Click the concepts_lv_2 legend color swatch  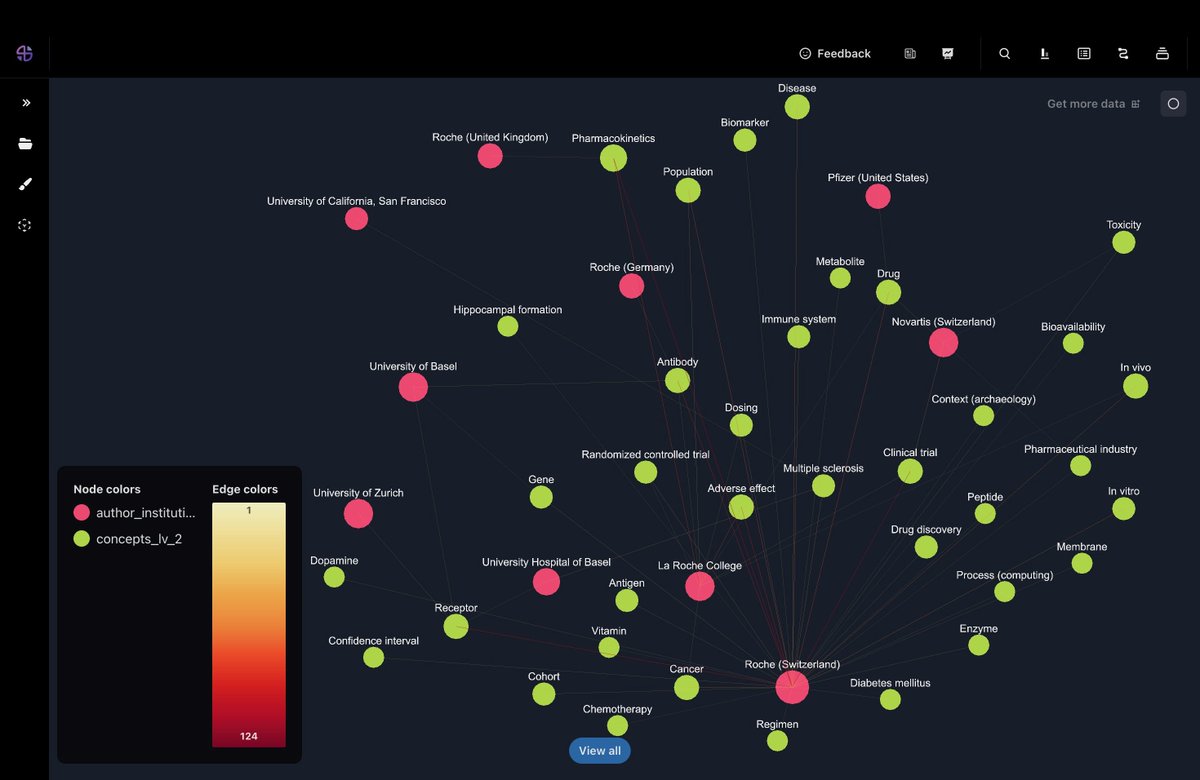82,539
